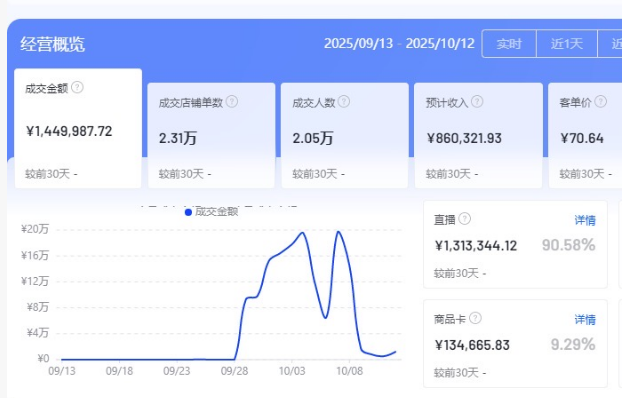The image size is (622, 398).
Task: Switch time range to 实时
Action: click(x=509, y=44)
